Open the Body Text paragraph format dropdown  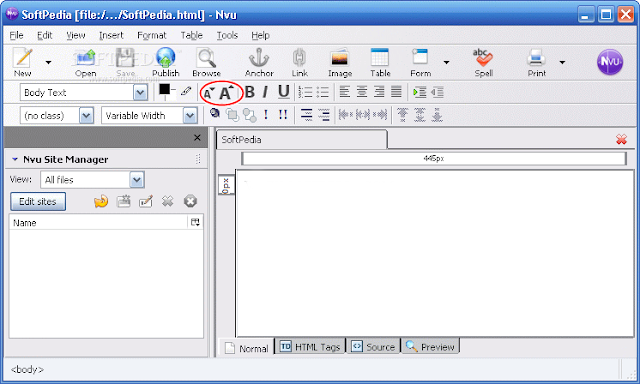pos(140,93)
